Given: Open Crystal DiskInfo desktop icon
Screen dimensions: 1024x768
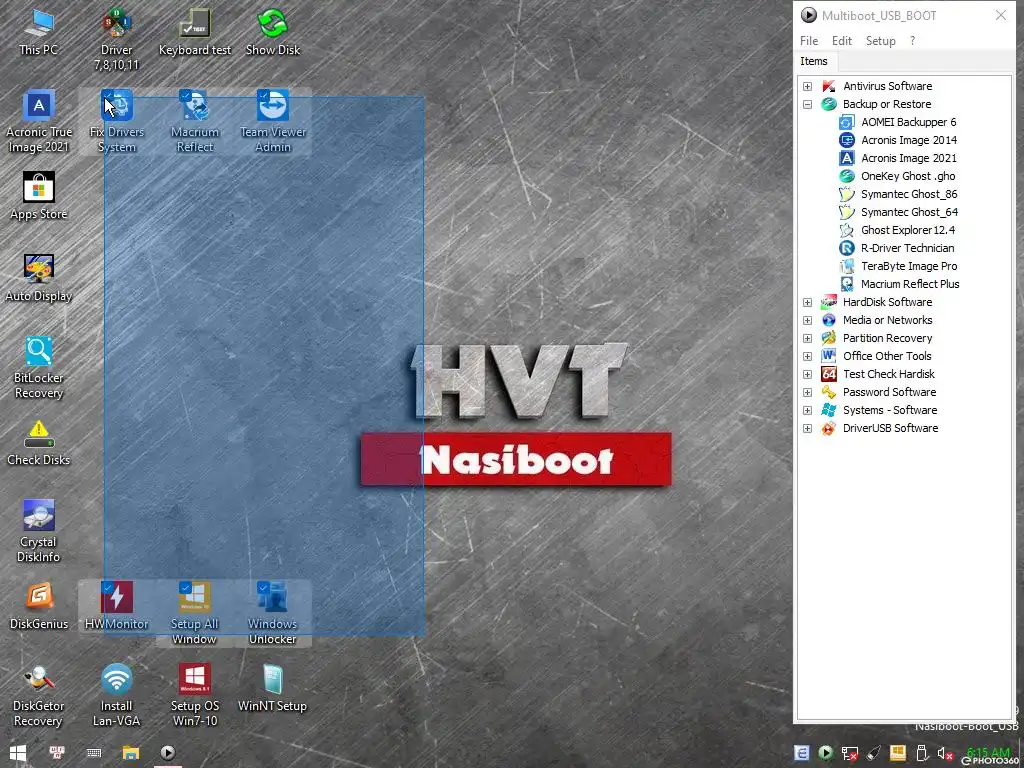Looking at the screenshot, I should click(39, 532).
